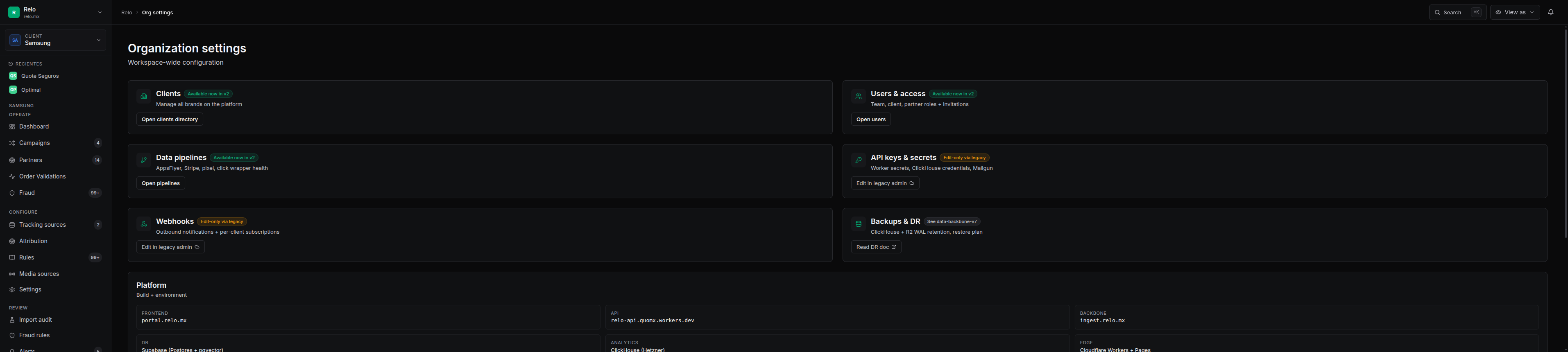The image size is (1568, 352).
Task: Open the Samsung client selector dropdown
Action: [x=55, y=40]
